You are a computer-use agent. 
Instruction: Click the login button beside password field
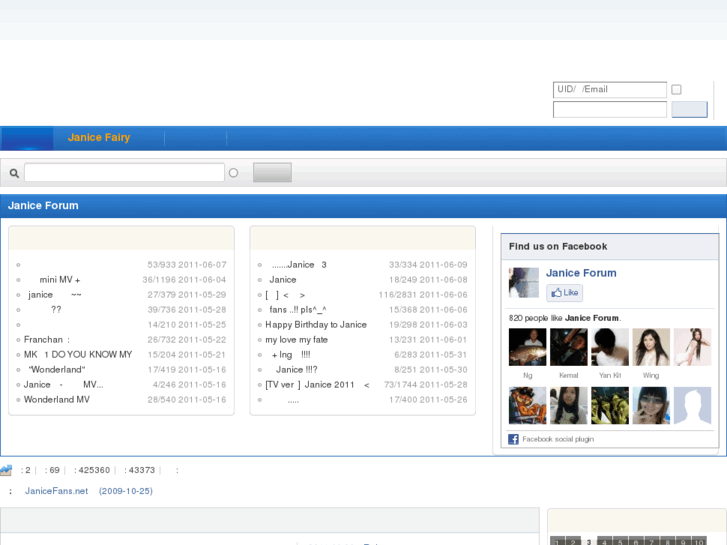(x=689, y=109)
